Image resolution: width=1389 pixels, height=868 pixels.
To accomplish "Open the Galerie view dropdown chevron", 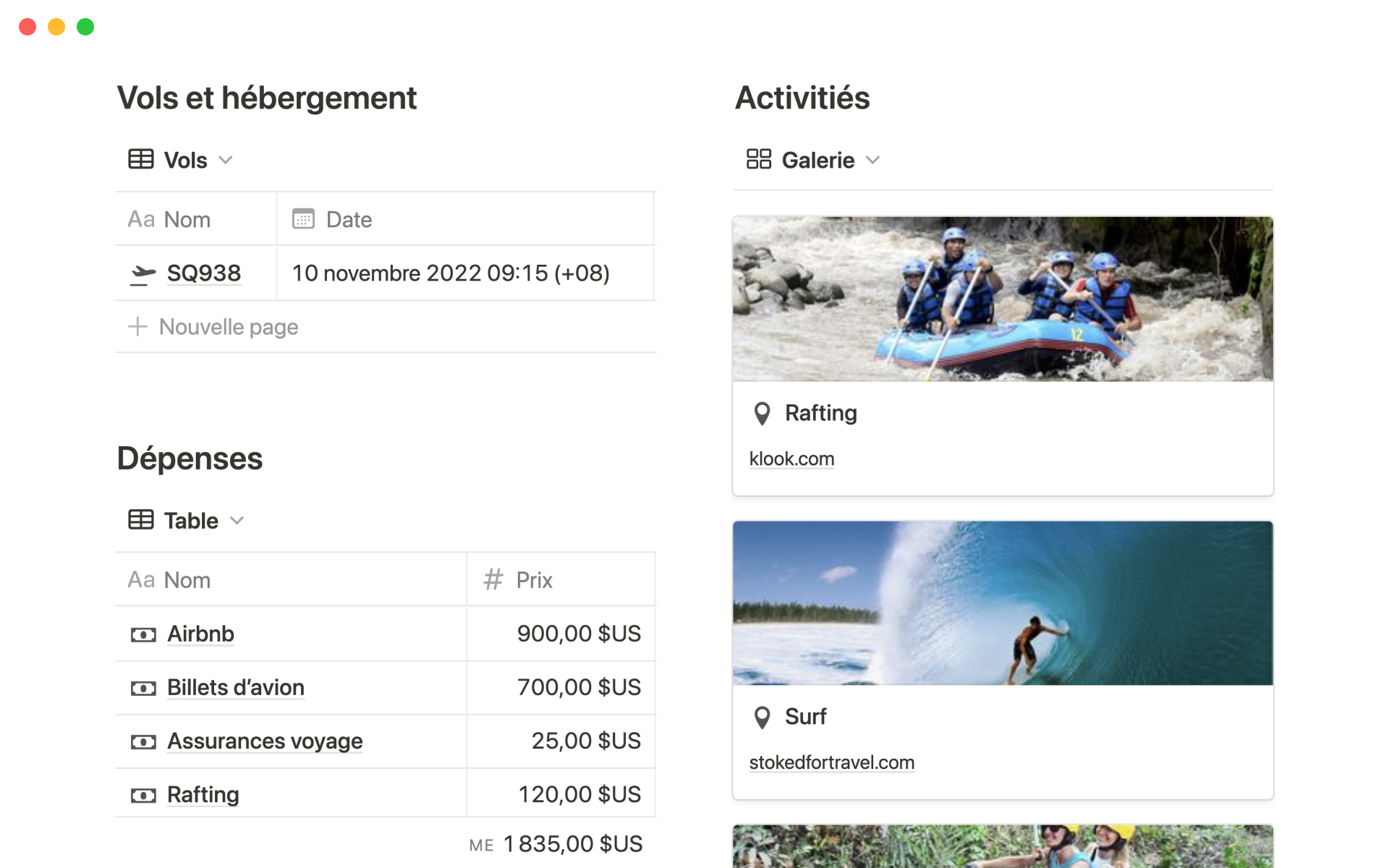I will pos(873,160).
